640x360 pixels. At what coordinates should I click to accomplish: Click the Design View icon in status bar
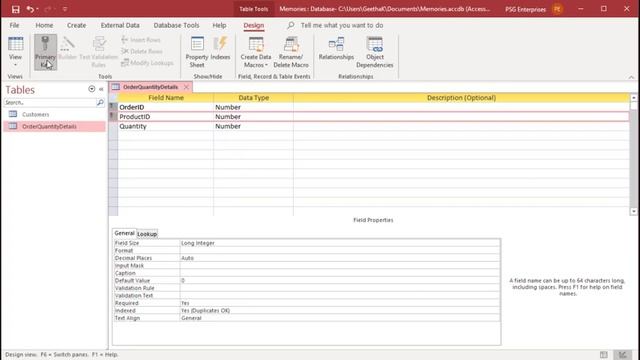(622, 355)
